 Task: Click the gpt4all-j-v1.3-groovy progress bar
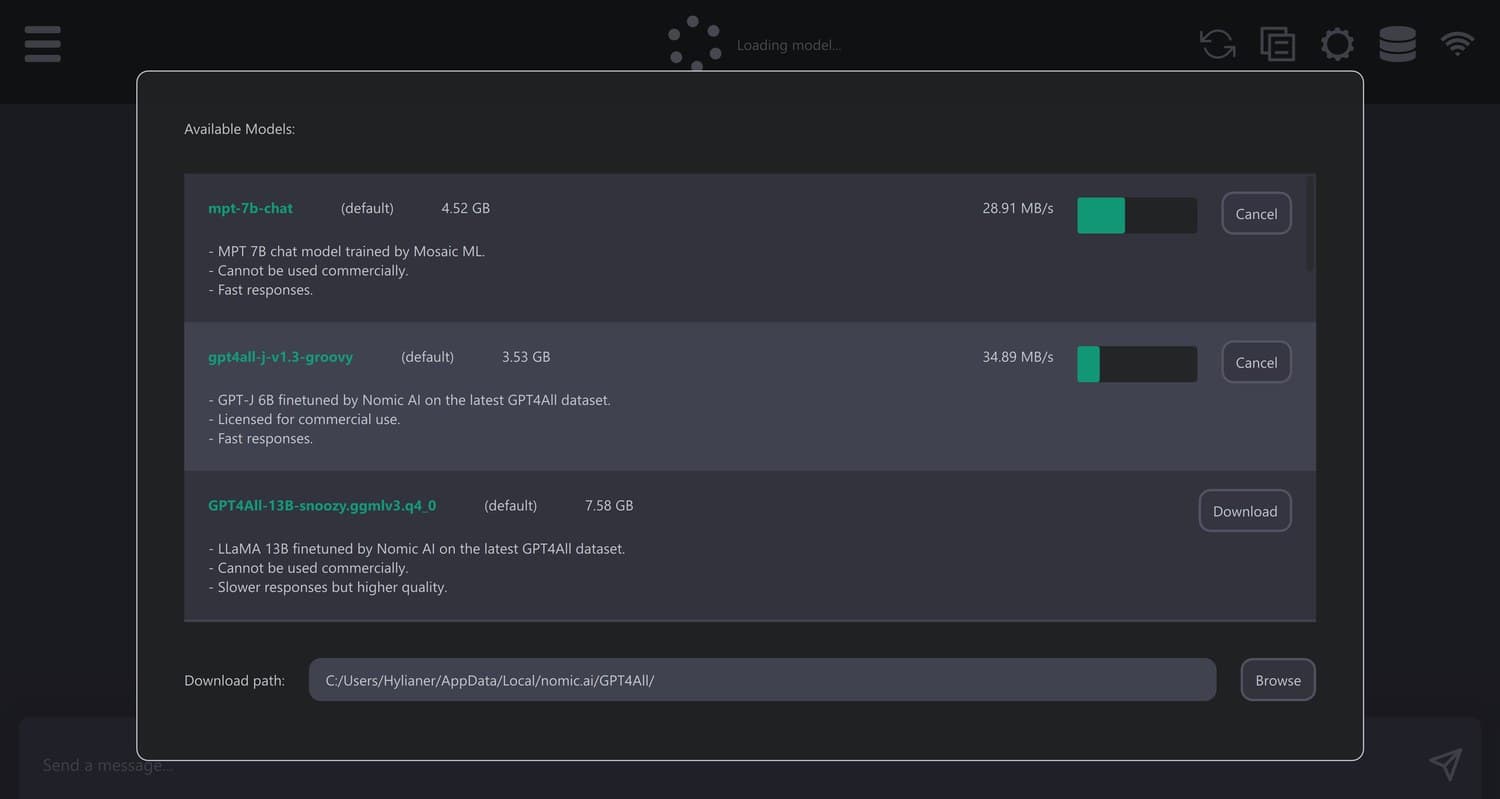coord(1137,364)
